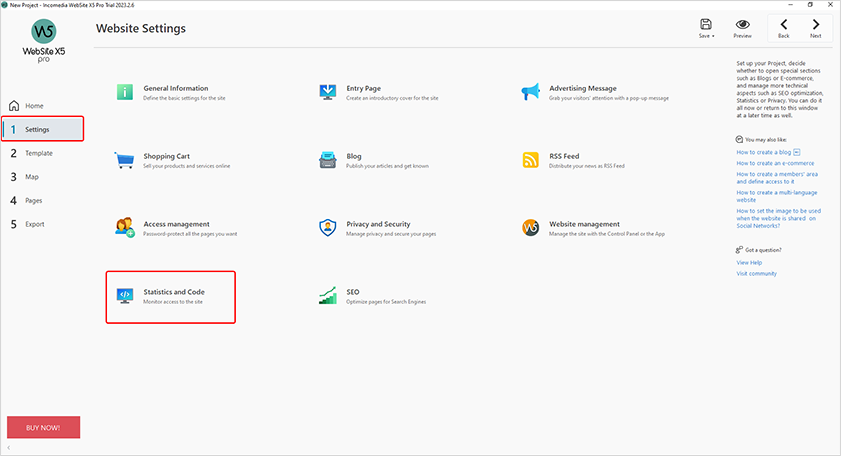
Task: Click the WebSite X5 pro logo
Action: [x=43, y=40]
